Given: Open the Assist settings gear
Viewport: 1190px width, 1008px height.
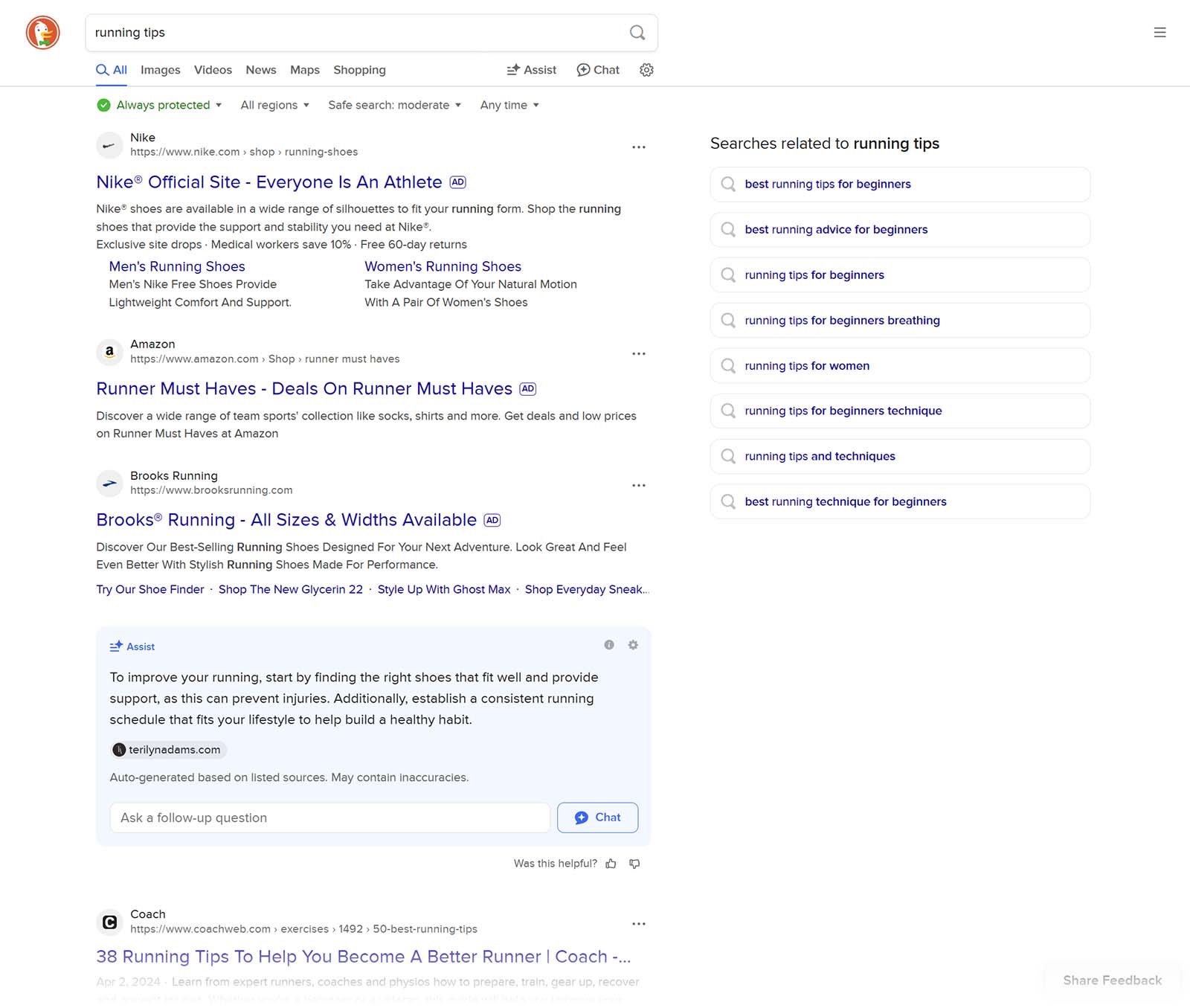Looking at the screenshot, I should [632, 645].
